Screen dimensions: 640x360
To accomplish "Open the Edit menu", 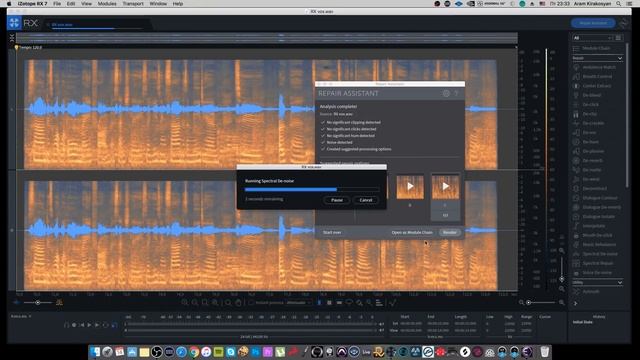I will point(71,4).
